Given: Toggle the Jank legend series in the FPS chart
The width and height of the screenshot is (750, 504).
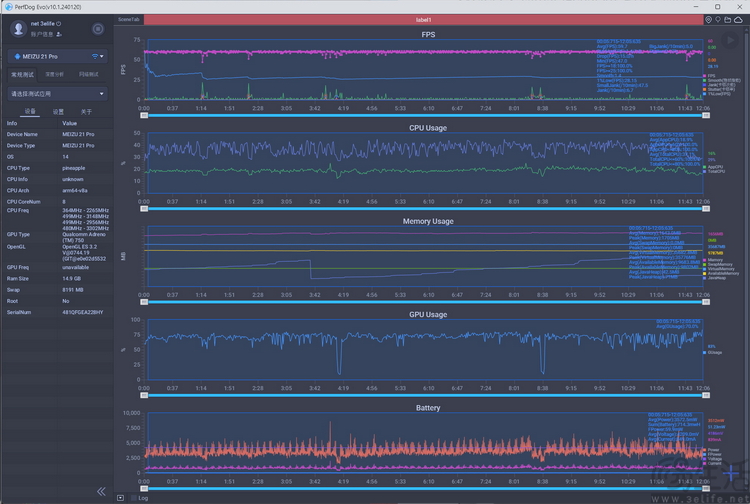Looking at the screenshot, I should tap(719, 85).
